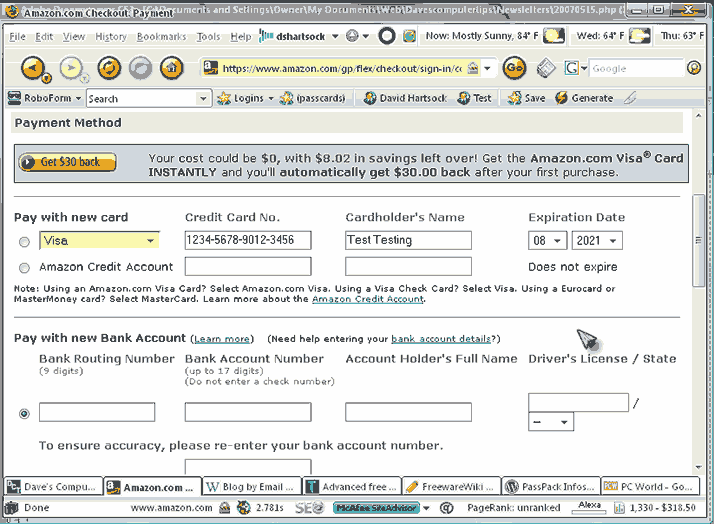
Task: Click the Test identity in RoboForm bar
Action: pos(474,98)
